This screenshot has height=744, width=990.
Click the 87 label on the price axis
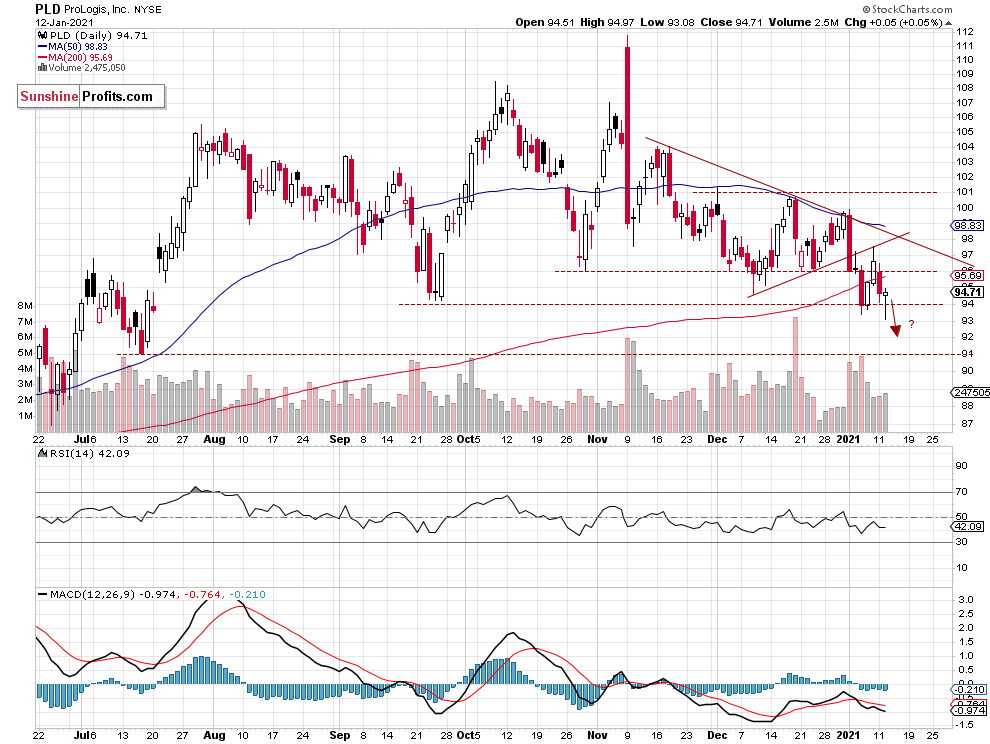coord(967,423)
